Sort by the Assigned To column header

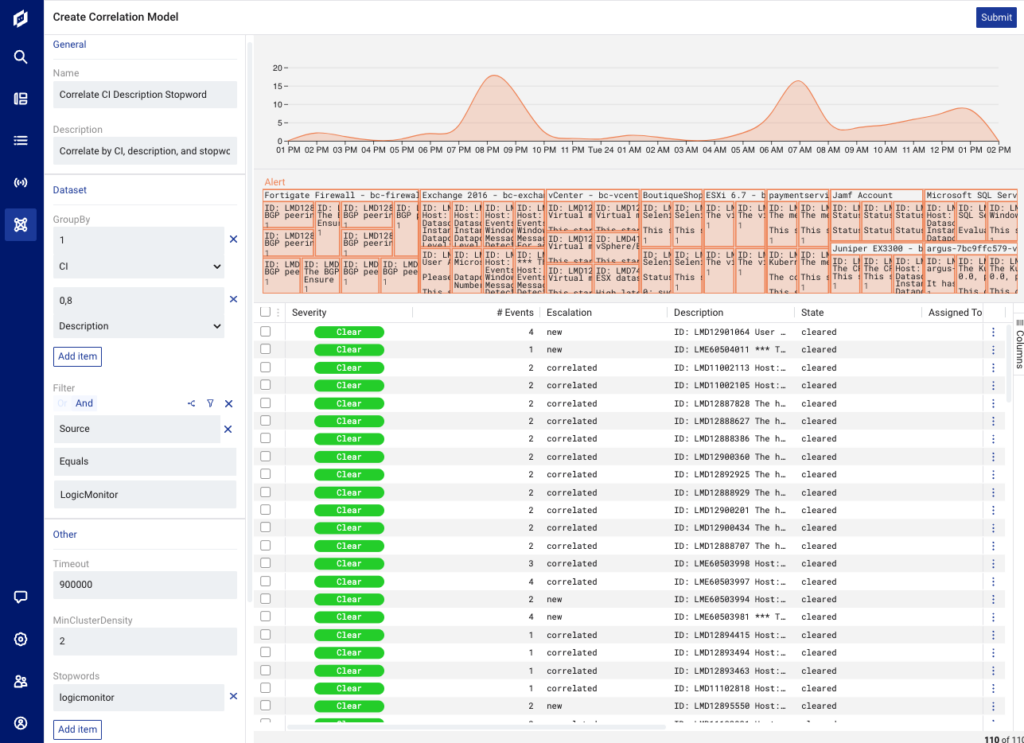tap(955, 313)
